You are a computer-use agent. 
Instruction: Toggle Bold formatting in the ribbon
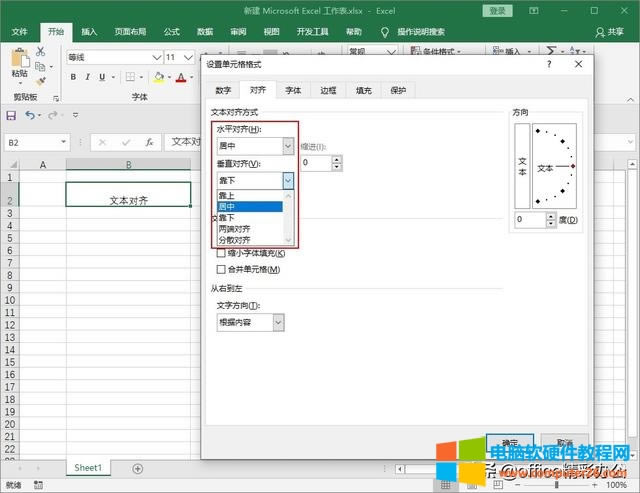[74, 77]
